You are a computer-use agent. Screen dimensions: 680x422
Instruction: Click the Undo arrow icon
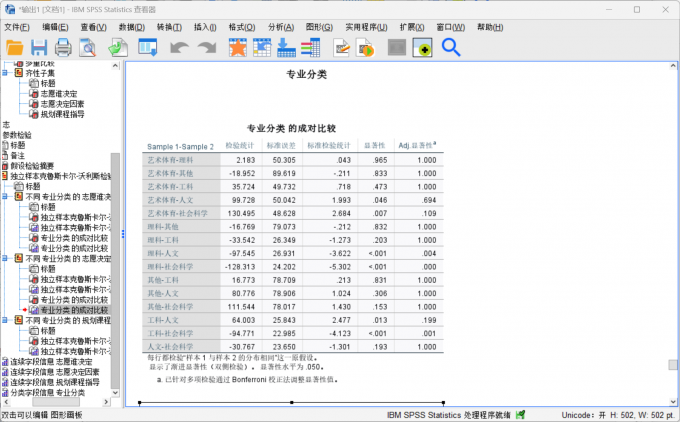179,47
